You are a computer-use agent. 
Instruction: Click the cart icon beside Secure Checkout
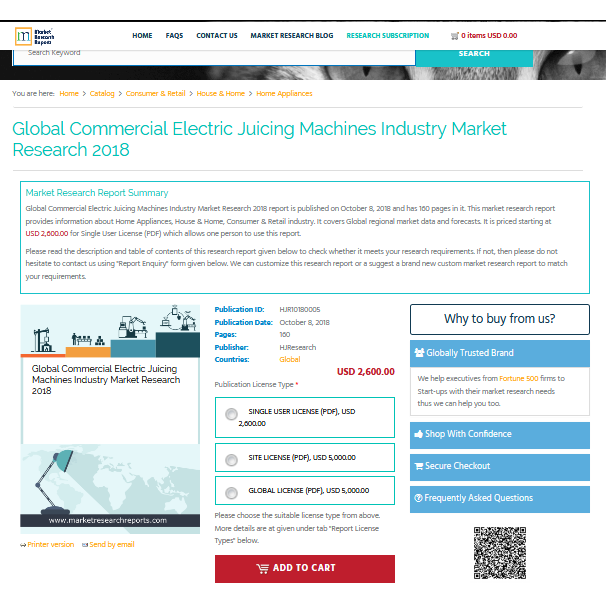tap(419, 466)
